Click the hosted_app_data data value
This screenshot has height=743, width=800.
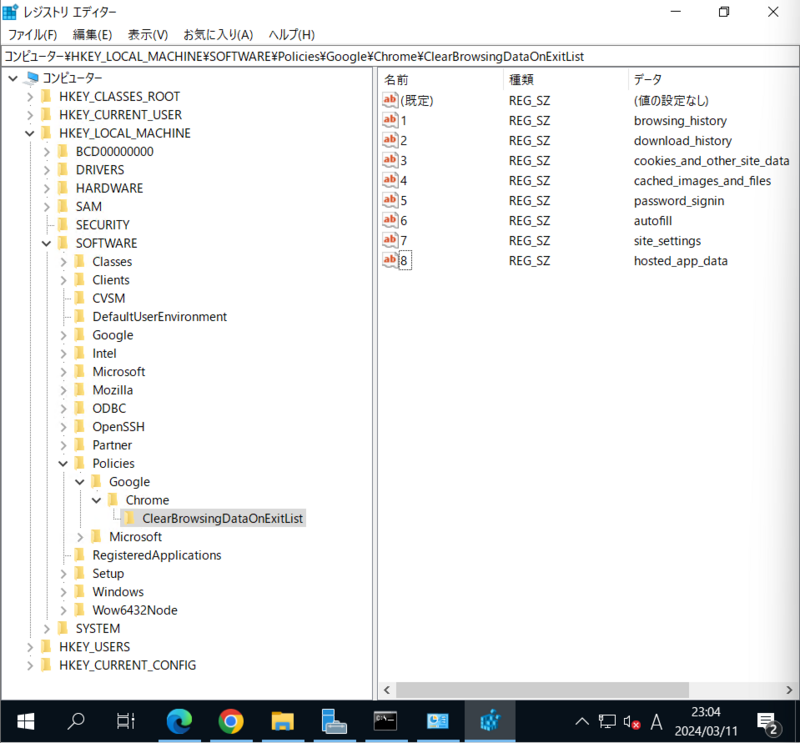pos(681,261)
